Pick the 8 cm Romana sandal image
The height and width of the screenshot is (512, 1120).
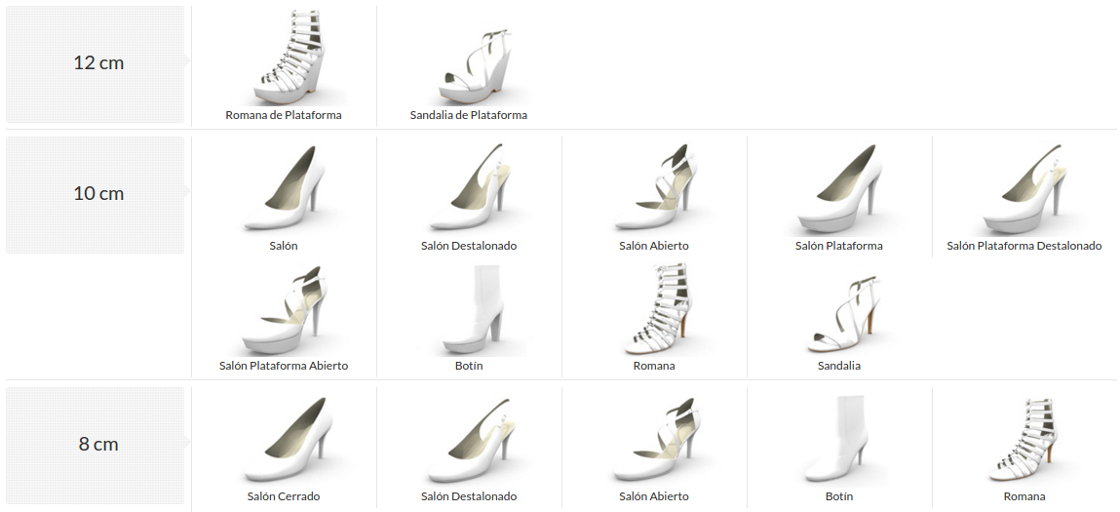tap(1024, 439)
